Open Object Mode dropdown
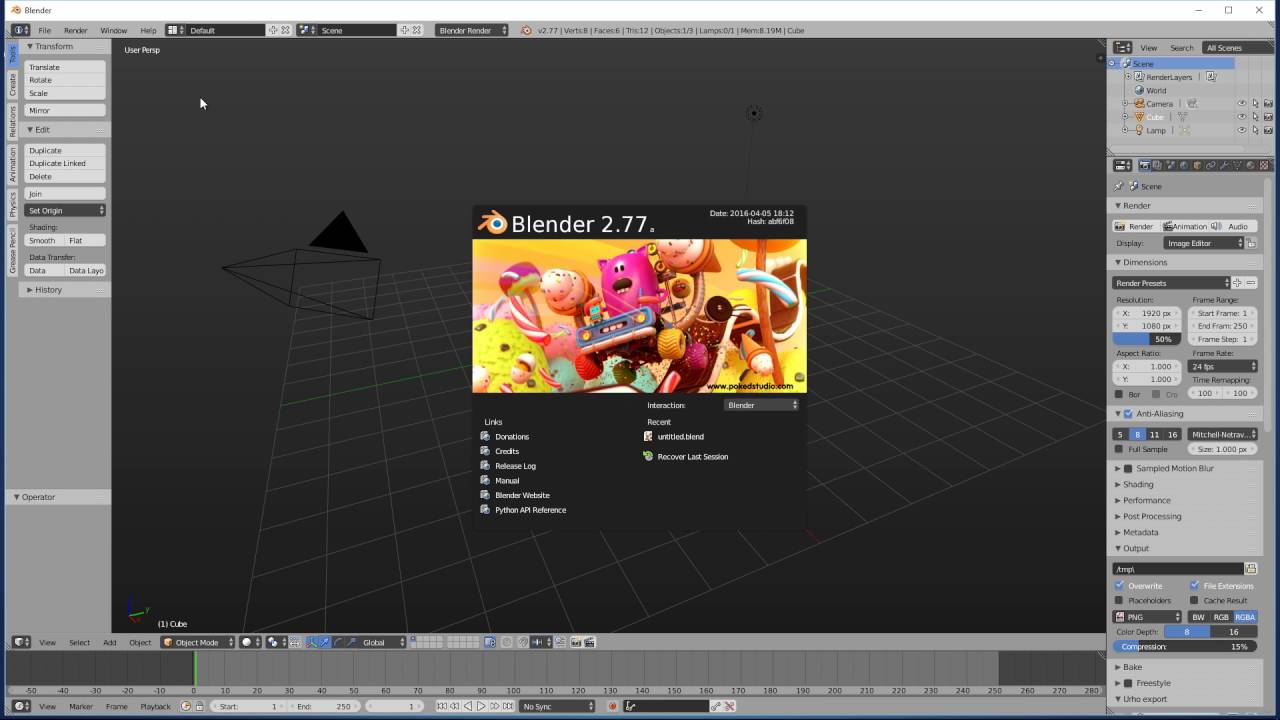Screen dimensions: 1280x720 (x=198, y=642)
